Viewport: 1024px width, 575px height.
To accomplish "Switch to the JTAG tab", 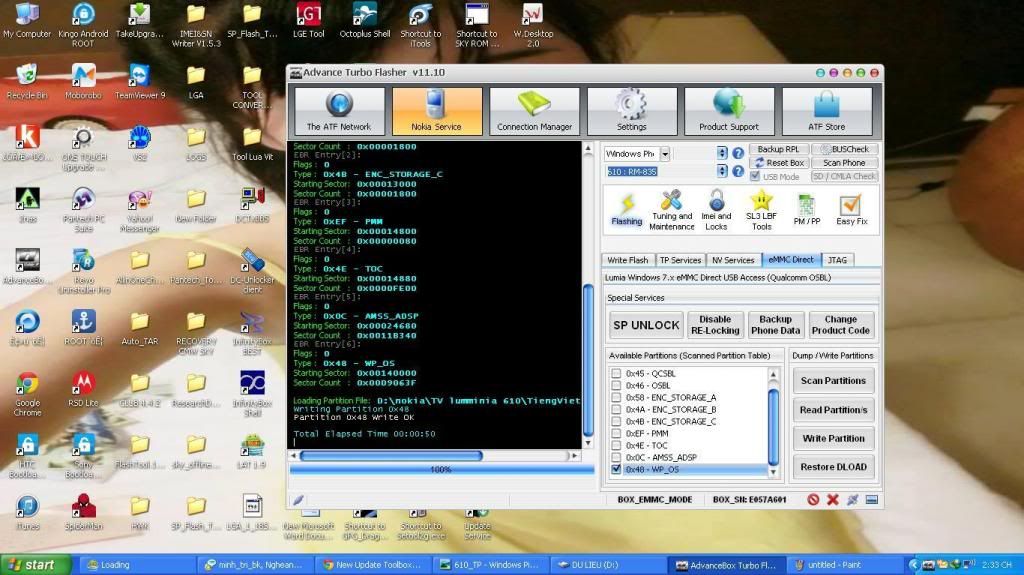I will click(837, 260).
